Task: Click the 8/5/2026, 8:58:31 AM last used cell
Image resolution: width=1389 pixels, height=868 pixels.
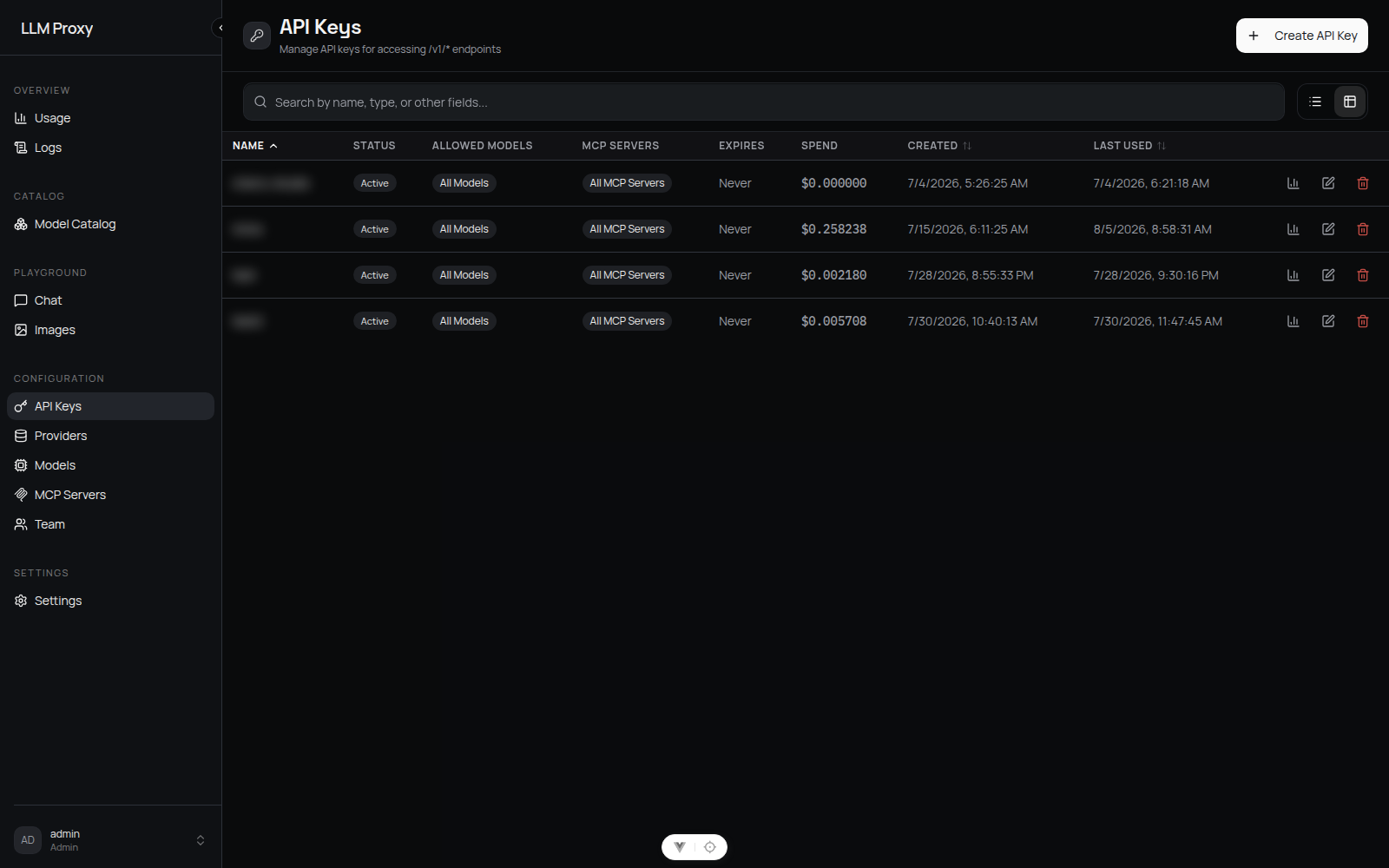Action: tap(1152, 229)
